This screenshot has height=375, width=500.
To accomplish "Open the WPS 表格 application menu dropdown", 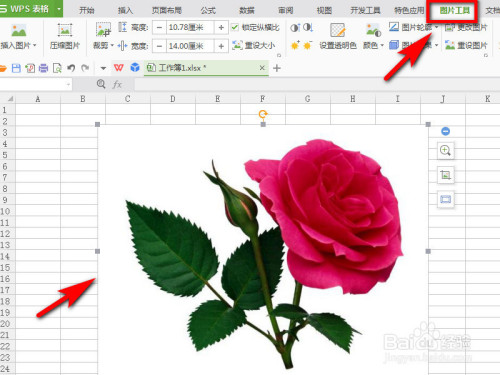I will (x=59, y=9).
